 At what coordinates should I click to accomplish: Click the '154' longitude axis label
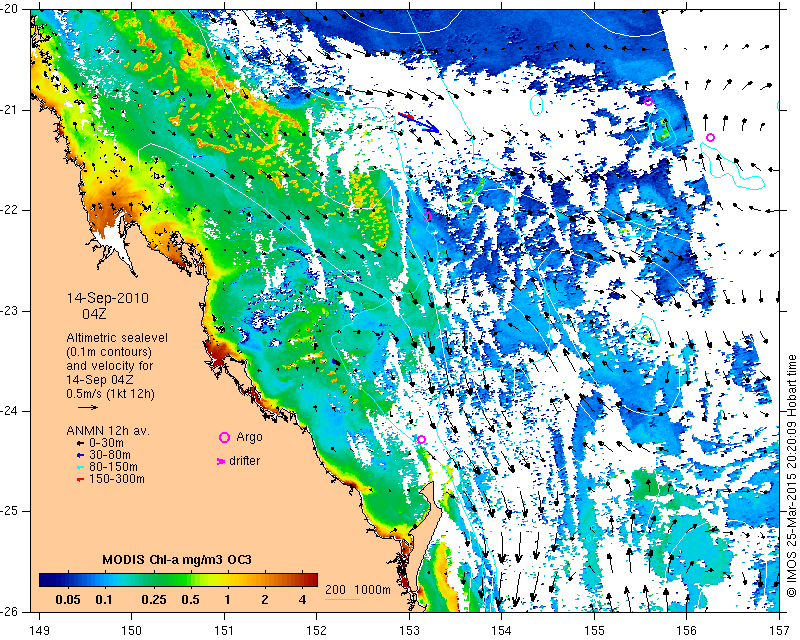(x=502, y=631)
